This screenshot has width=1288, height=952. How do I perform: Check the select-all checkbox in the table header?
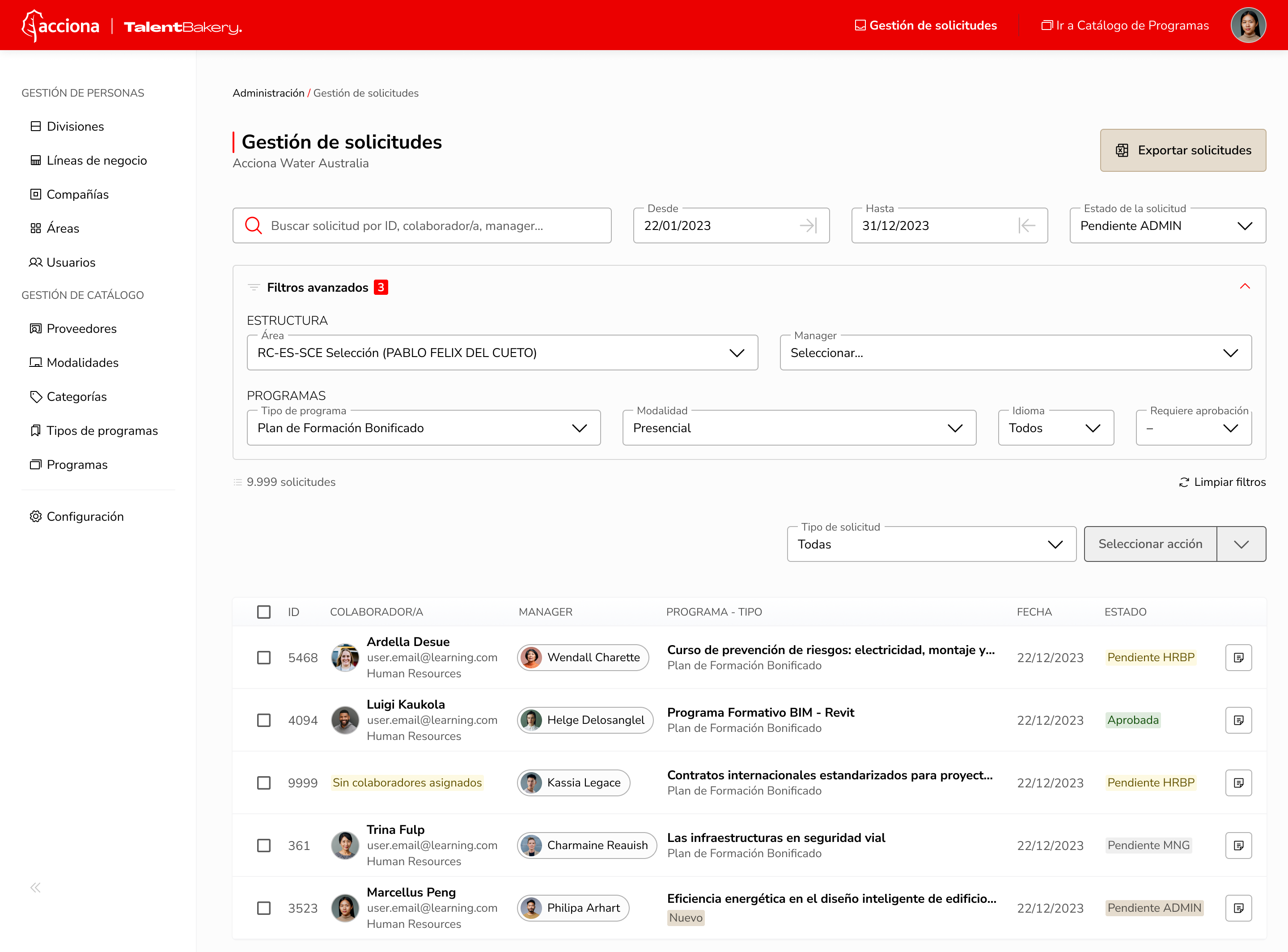click(264, 612)
